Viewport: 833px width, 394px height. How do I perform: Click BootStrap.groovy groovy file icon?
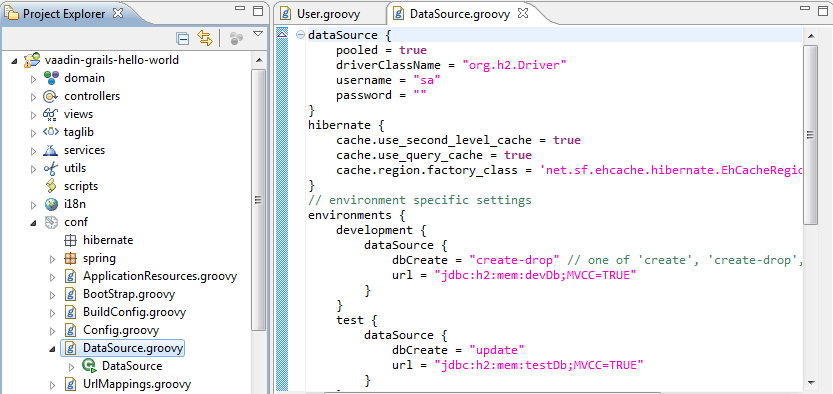point(70,294)
